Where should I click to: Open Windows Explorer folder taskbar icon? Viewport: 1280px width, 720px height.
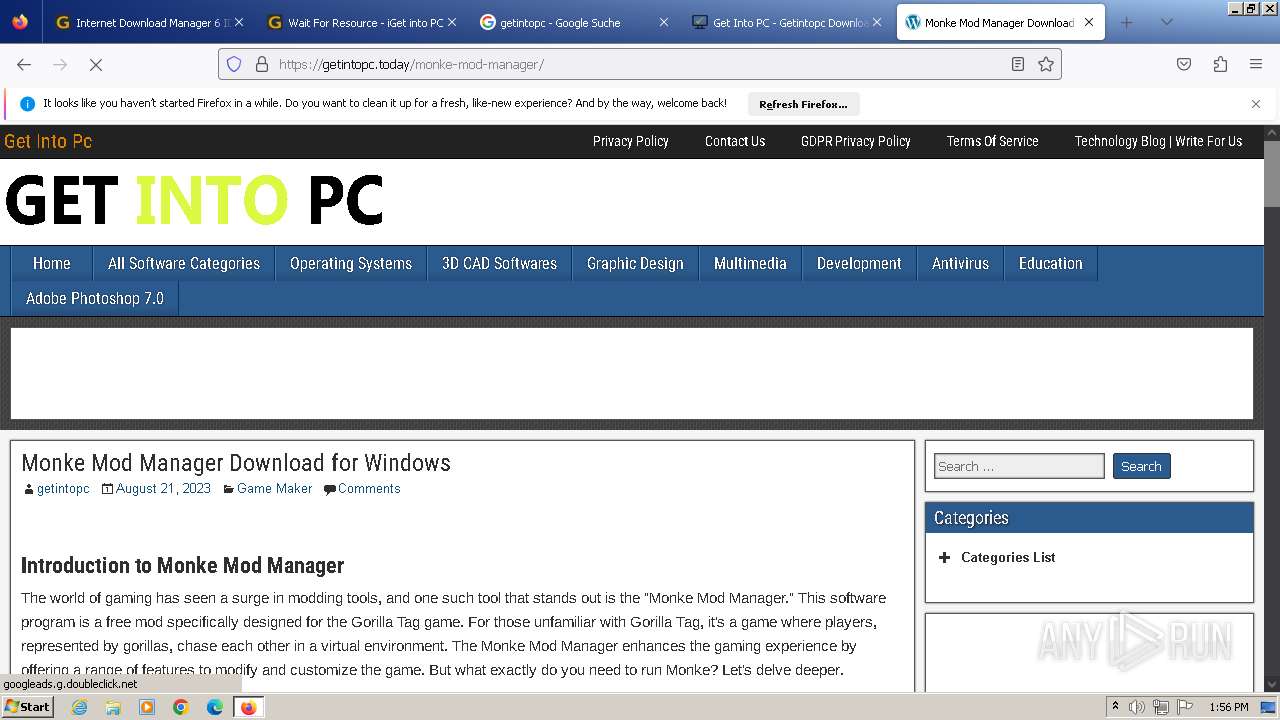click(113, 707)
